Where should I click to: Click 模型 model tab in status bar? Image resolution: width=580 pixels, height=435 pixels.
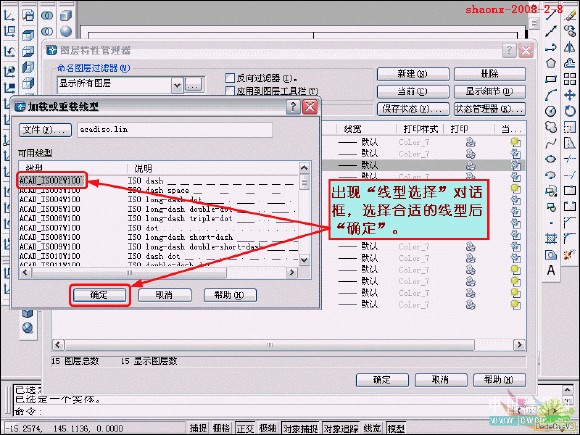tap(396, 428)
